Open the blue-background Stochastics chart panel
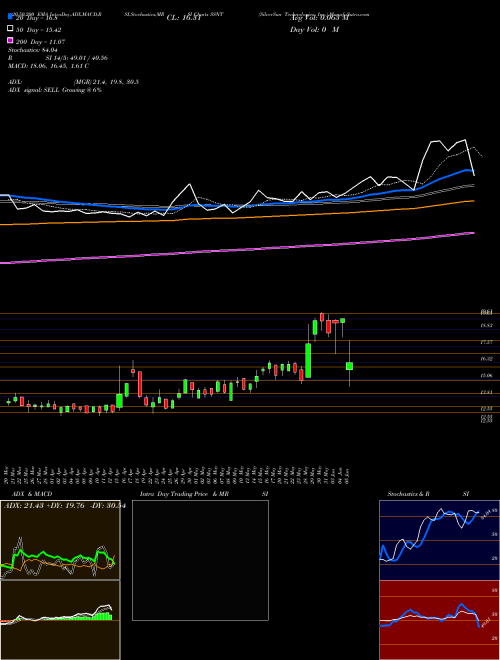Screen dimensions: 500x660 (439, 540)
